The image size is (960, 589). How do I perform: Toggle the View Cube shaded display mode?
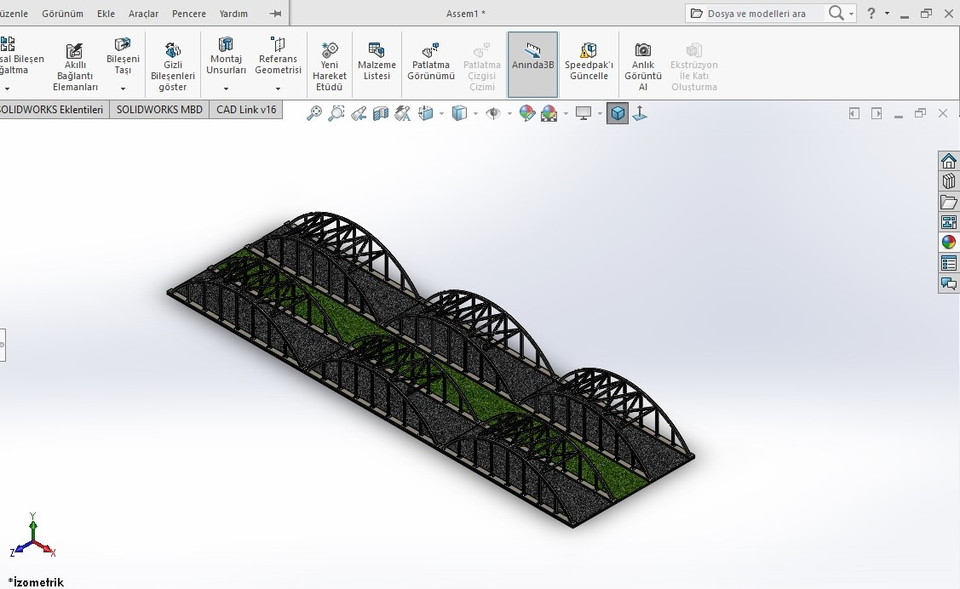(x=619, y=112)
